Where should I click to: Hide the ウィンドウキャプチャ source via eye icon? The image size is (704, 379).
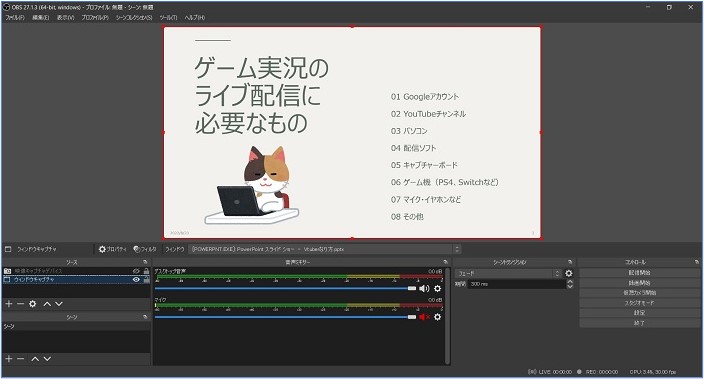[136, 279]
